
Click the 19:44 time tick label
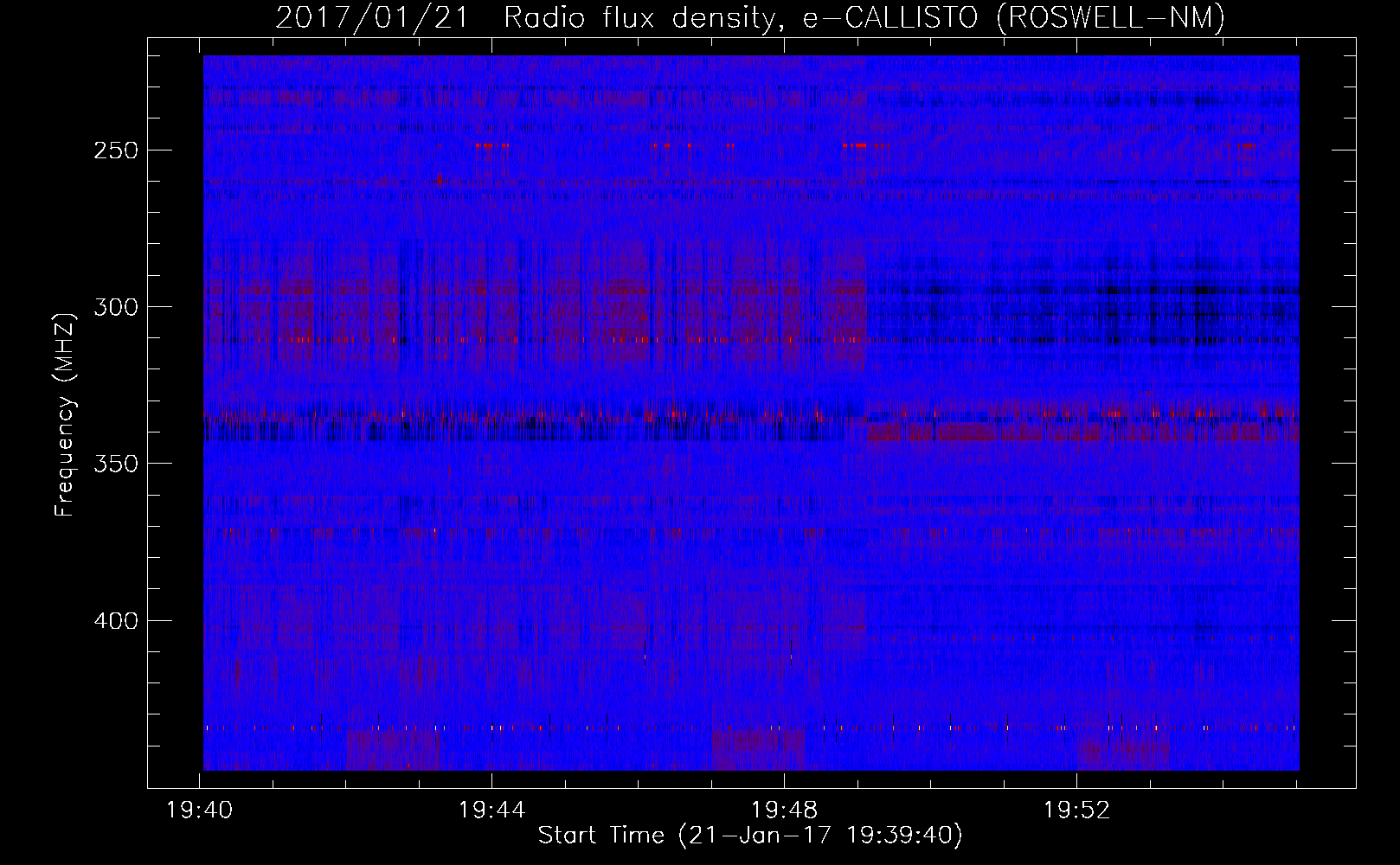tap(492, 811)
